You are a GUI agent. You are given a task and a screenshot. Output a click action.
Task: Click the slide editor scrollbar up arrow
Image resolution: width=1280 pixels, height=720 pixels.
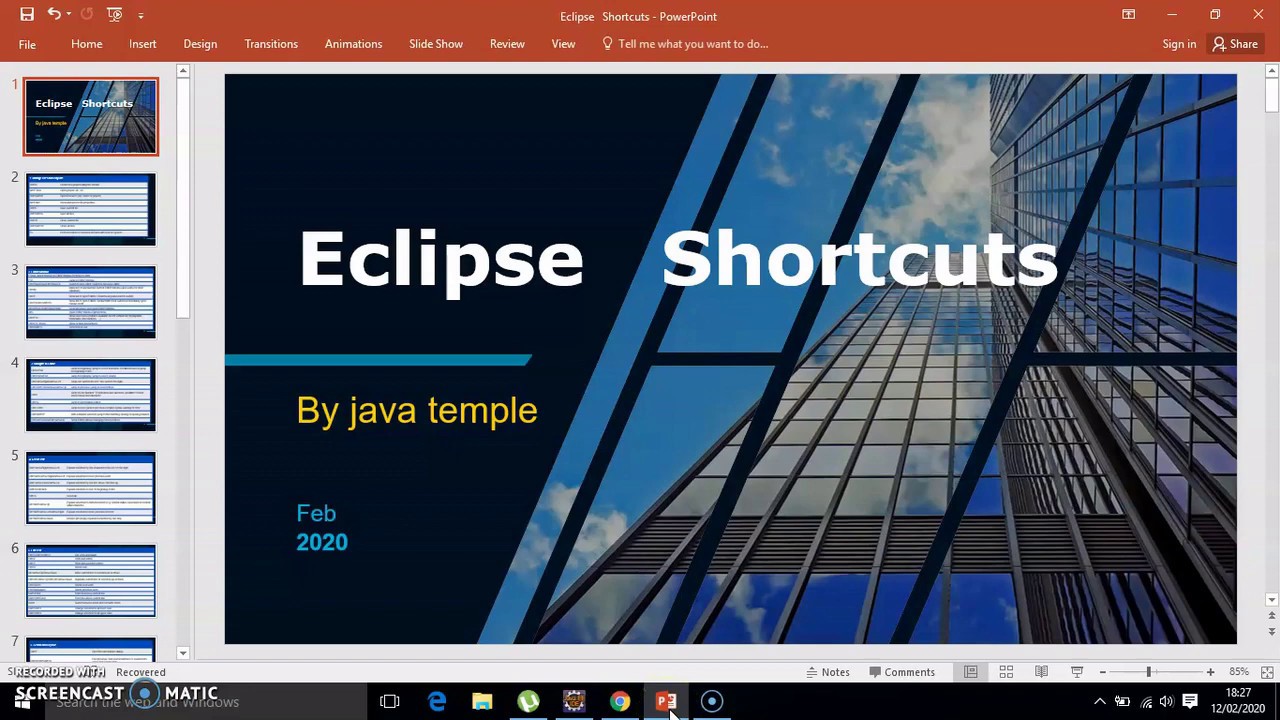click(1272, 71)
